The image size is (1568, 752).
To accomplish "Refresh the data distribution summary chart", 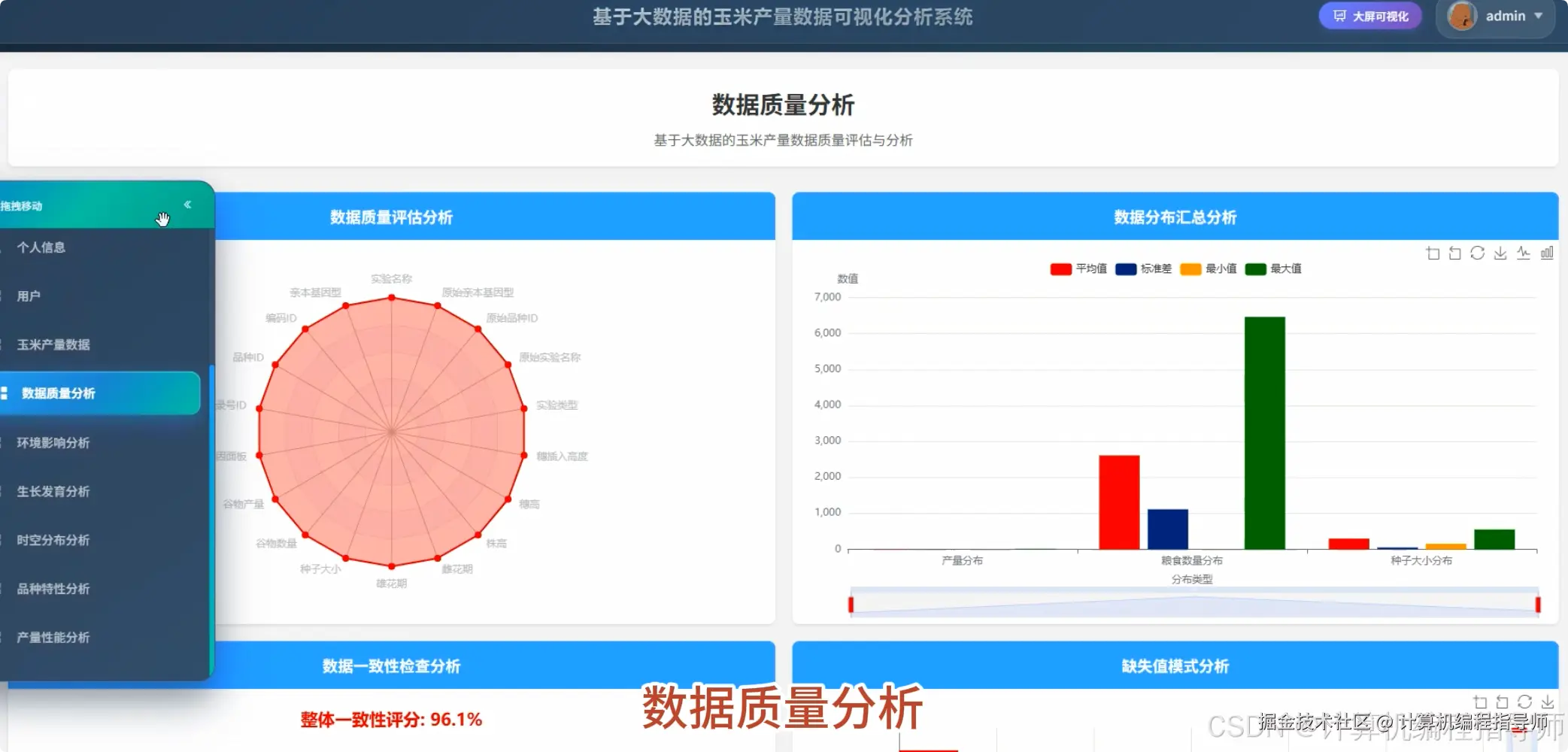I will (x=1475, y=253).
